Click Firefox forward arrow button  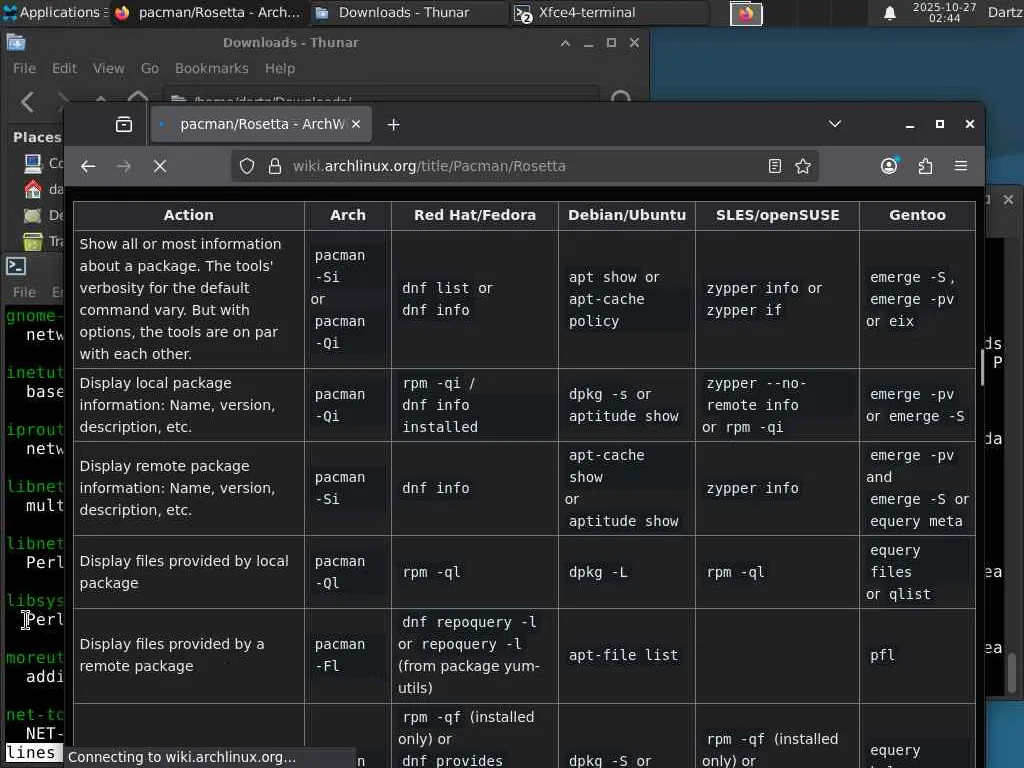[x=123, y=167]
